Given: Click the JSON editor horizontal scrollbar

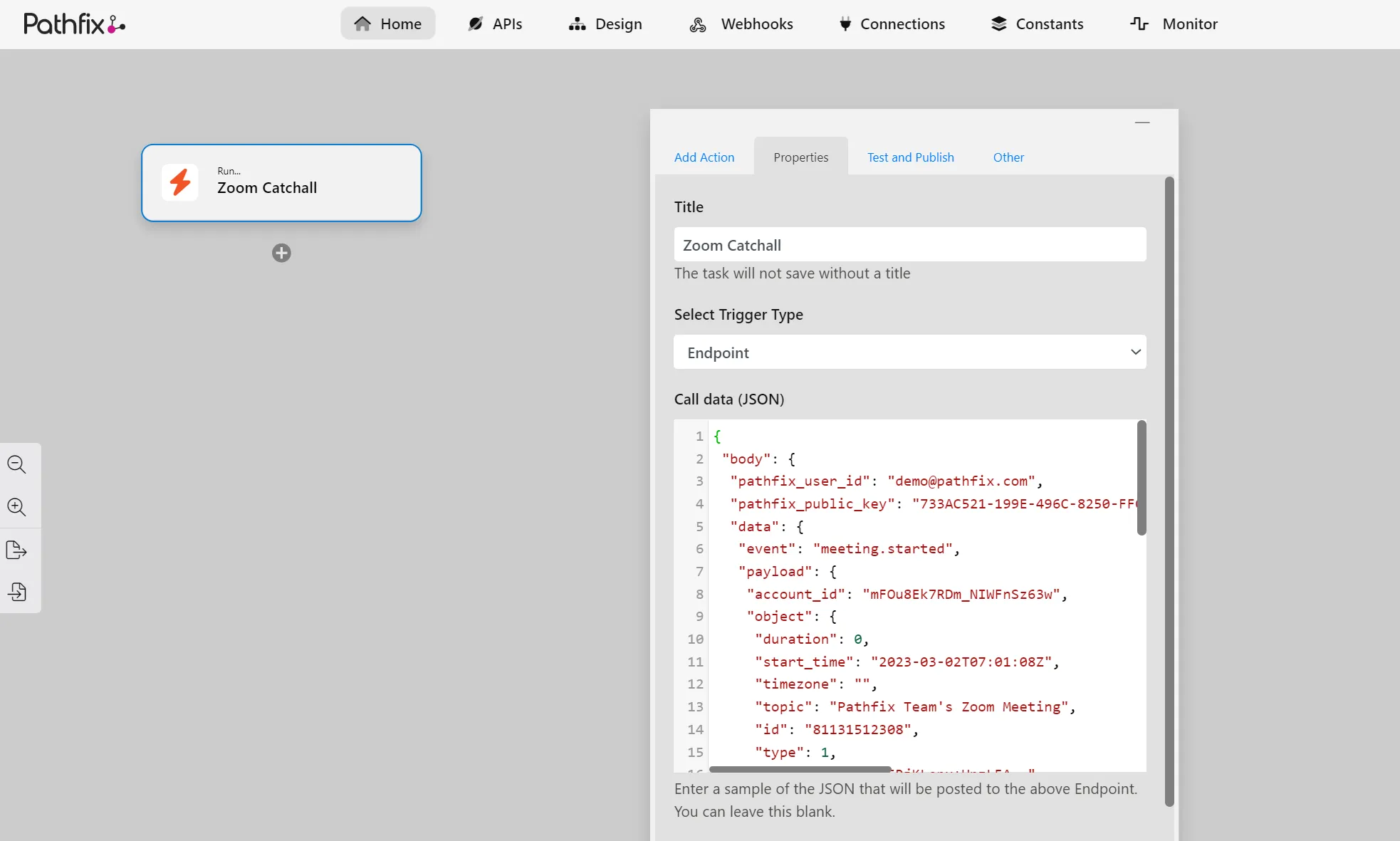Looking at the screenshot, I should click(x=800, y=769).
